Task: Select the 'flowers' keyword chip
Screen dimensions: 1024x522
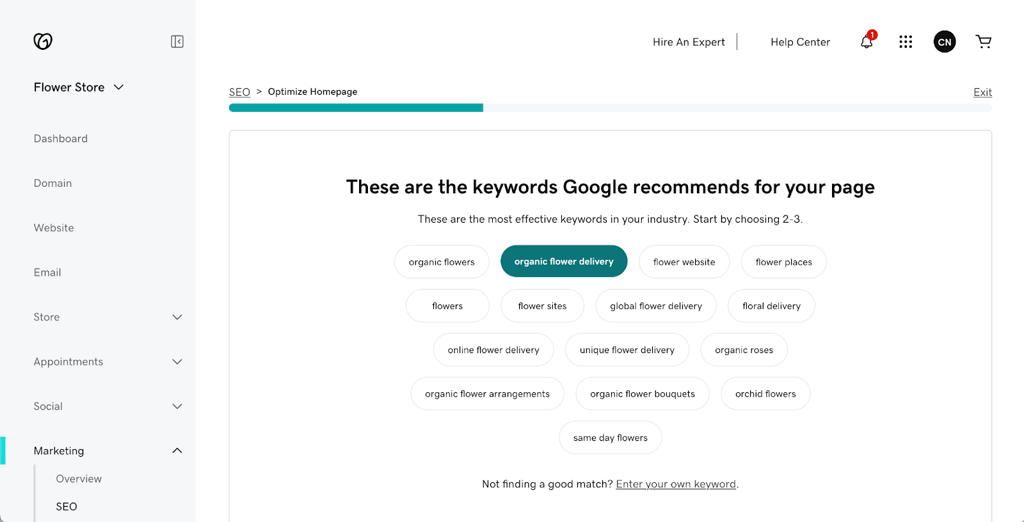Action: point(447,306)
